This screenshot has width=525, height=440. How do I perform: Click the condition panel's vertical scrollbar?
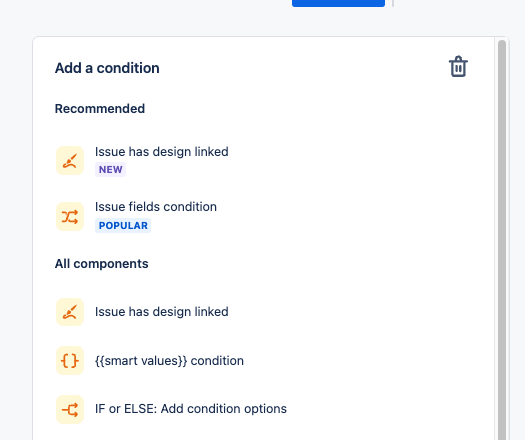pyautogui.click(x=502, y=240)
